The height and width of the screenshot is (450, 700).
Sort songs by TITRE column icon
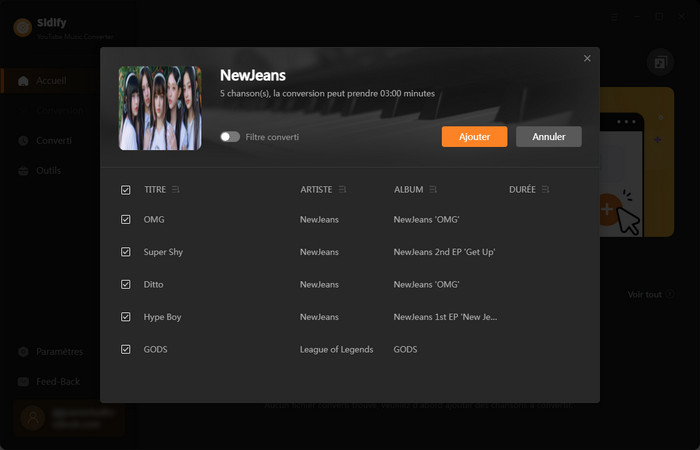click(176, 189)
